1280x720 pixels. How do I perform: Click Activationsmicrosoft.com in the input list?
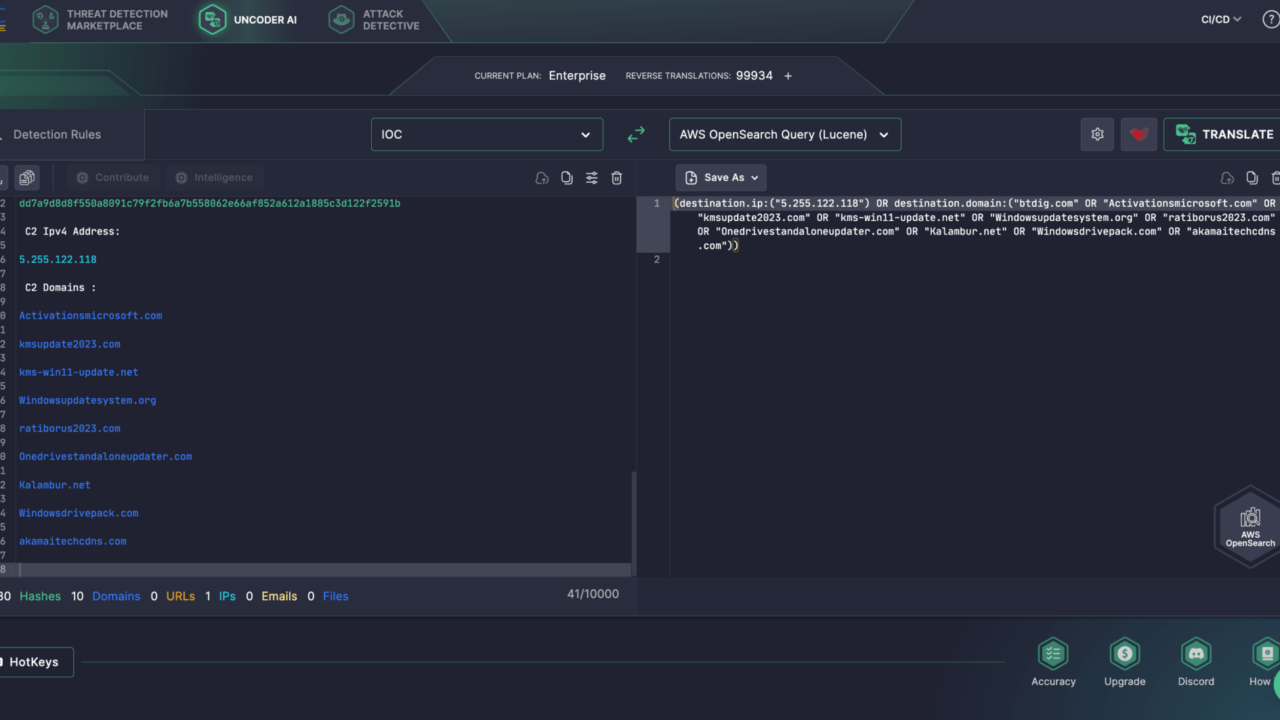click(90, 315)
